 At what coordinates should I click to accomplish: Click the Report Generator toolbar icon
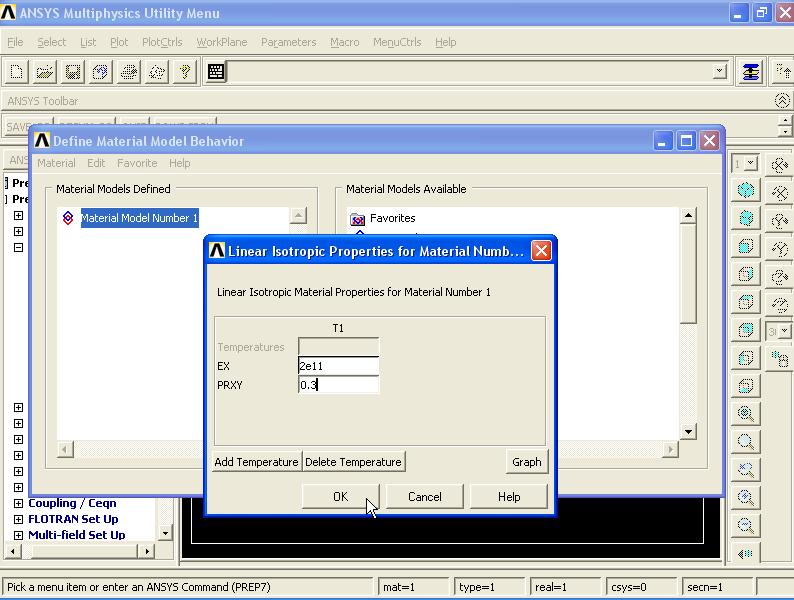pyautogui.click(x=157, y=72)
